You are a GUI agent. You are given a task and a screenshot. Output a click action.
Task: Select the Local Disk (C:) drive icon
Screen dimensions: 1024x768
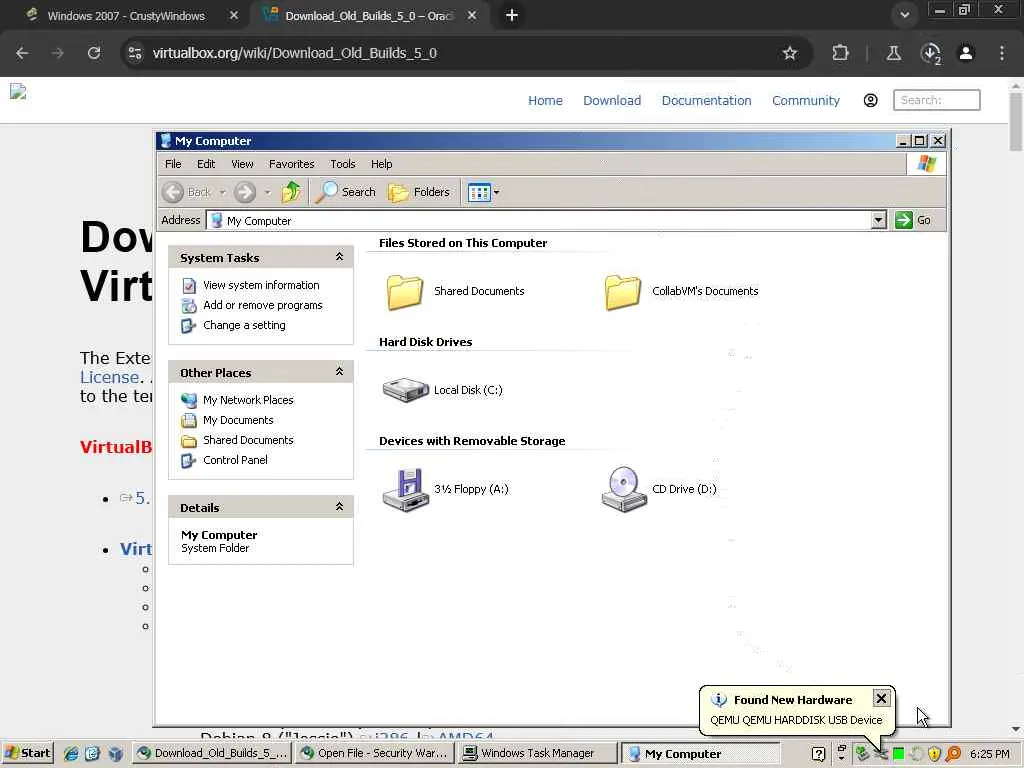(x=406, y=390)
